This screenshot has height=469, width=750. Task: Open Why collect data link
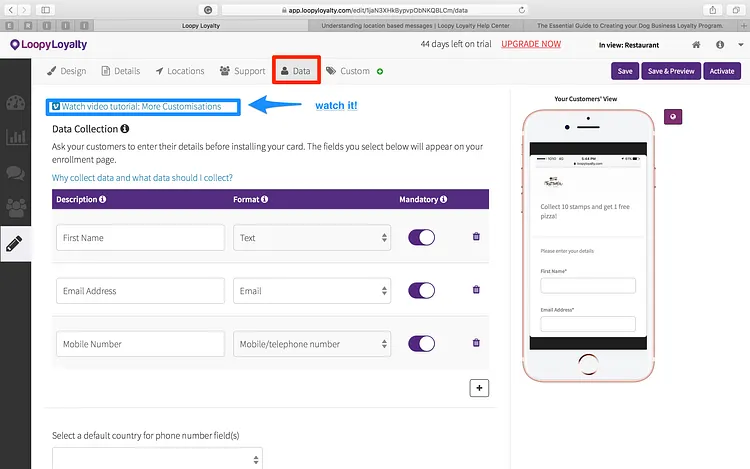142,178
